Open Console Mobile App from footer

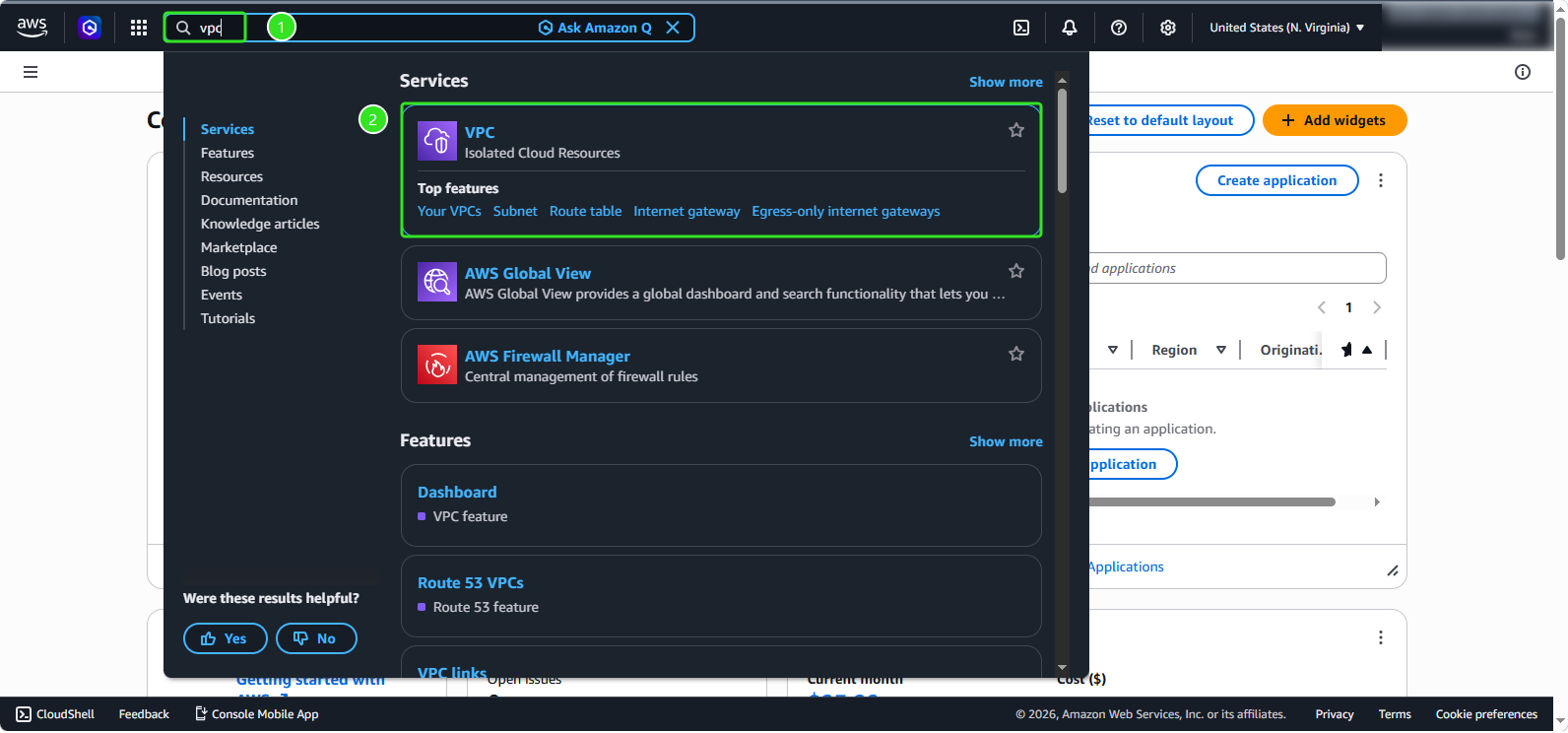(x=257, y=714)
